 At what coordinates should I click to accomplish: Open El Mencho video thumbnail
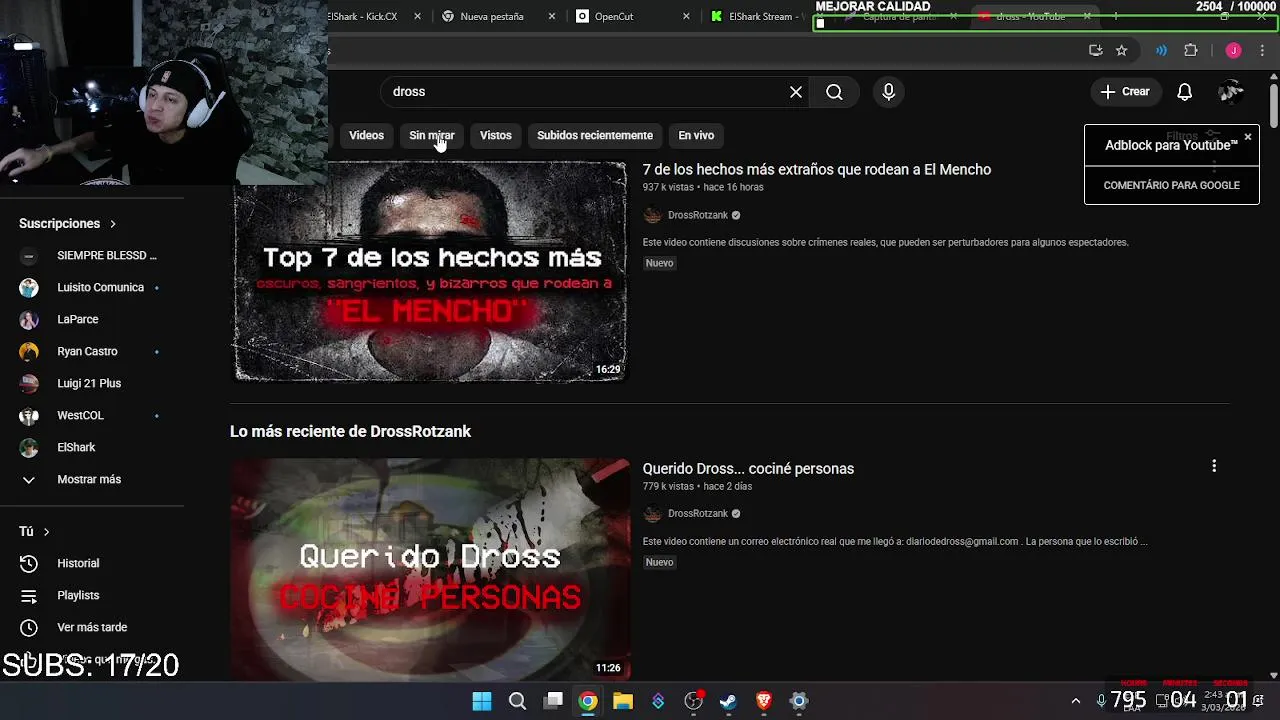[430, 272]
